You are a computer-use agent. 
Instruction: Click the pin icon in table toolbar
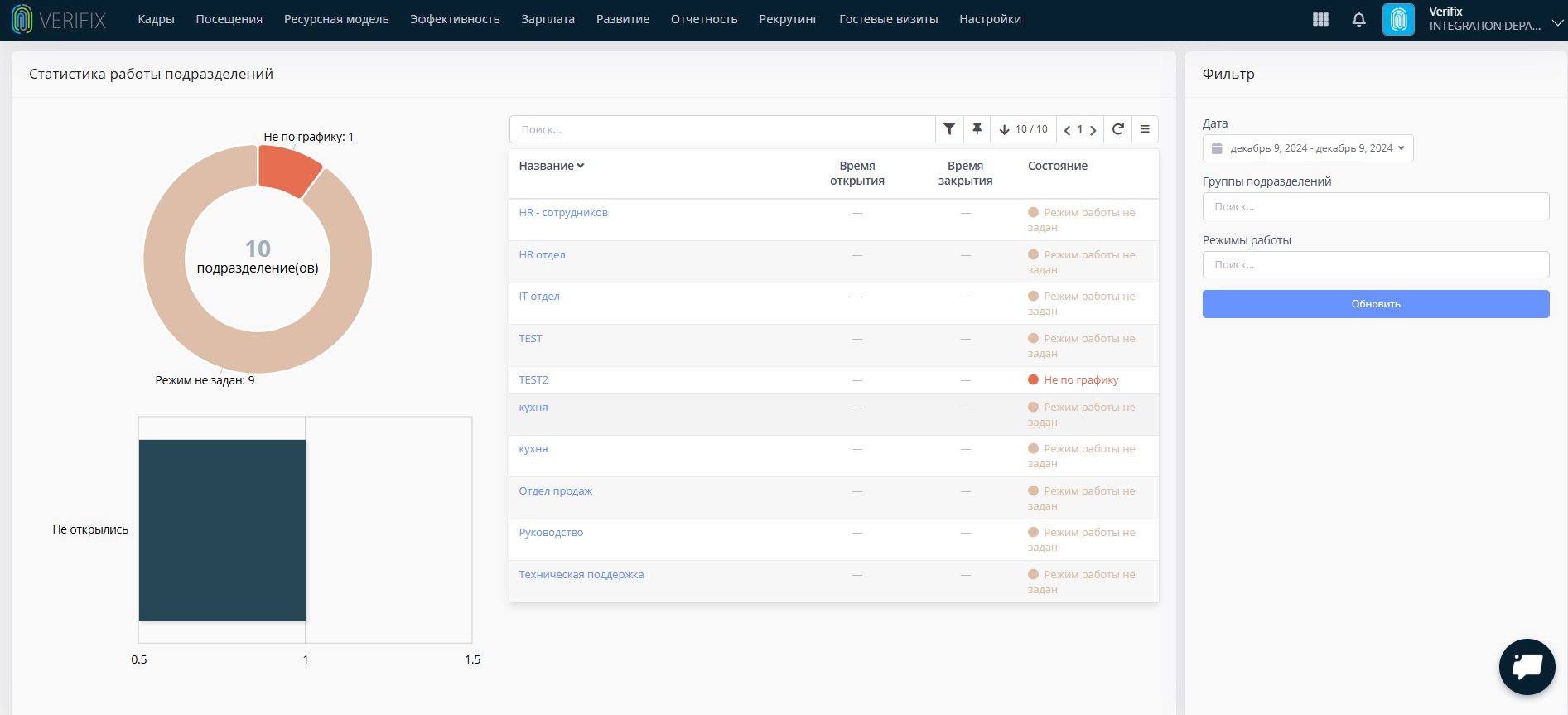pyautogui.click(x=977, y=129)
